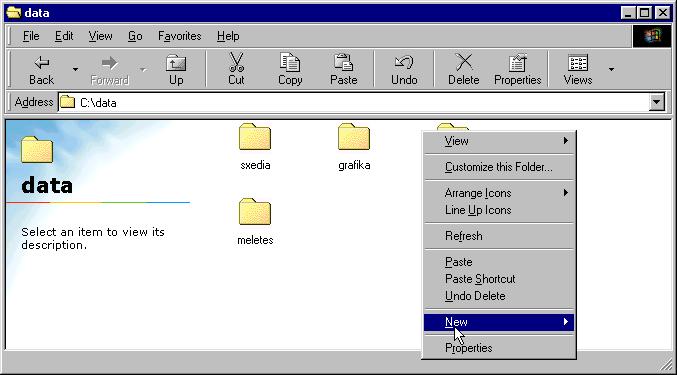The image size is (677, 375).
Task: Open the Help menu
Action: pos(228,36)
